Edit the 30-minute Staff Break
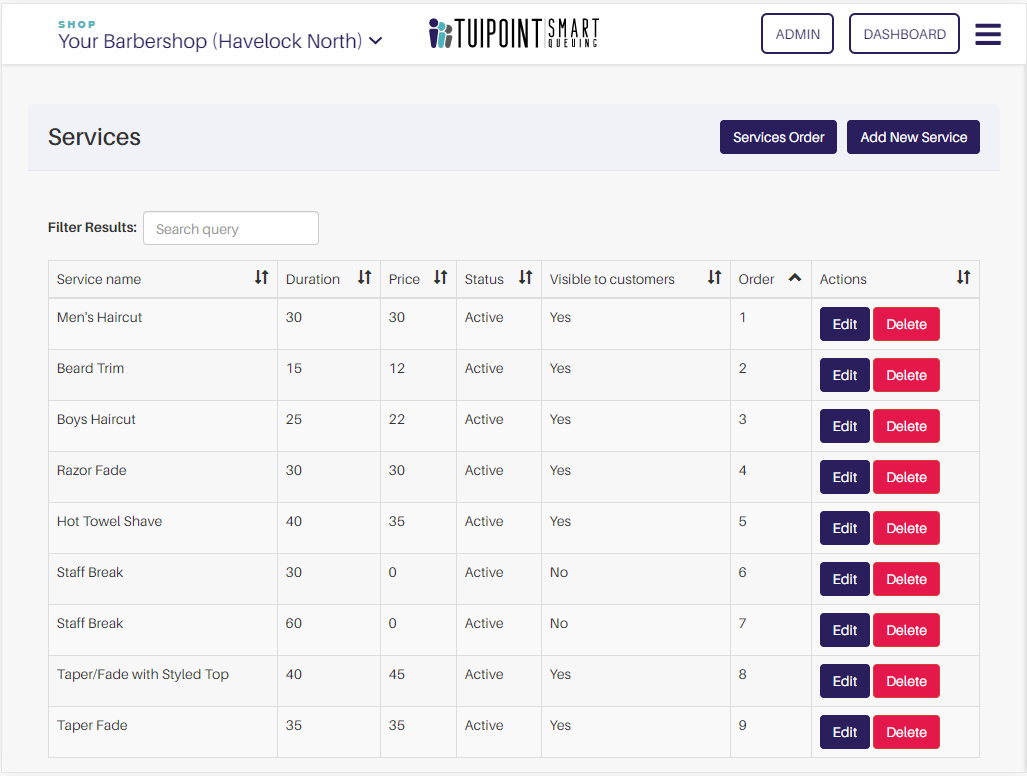This screenshot has height=776, width=1027. point(844,580)
